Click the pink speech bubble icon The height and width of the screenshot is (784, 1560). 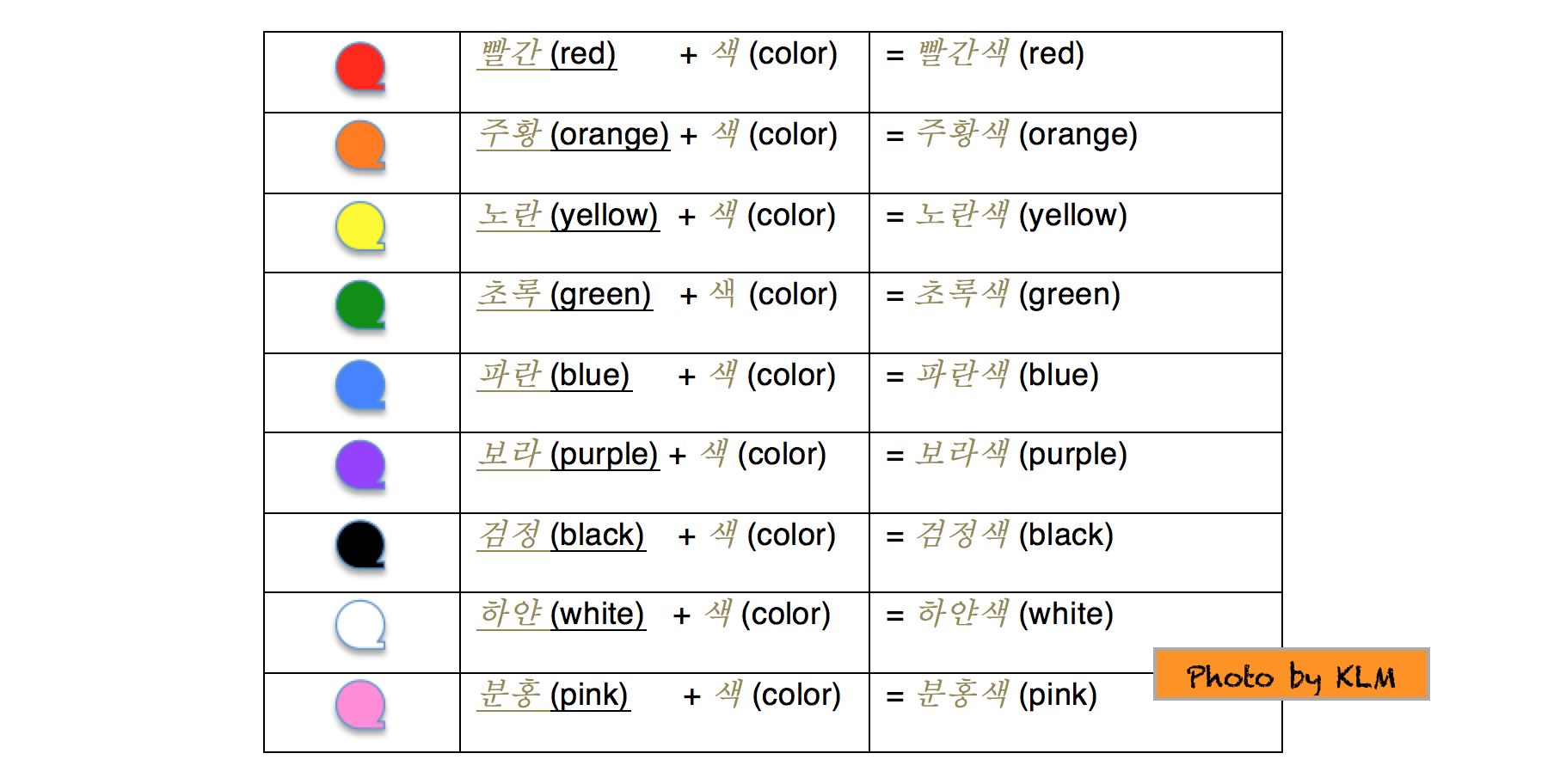pos(360,706)
